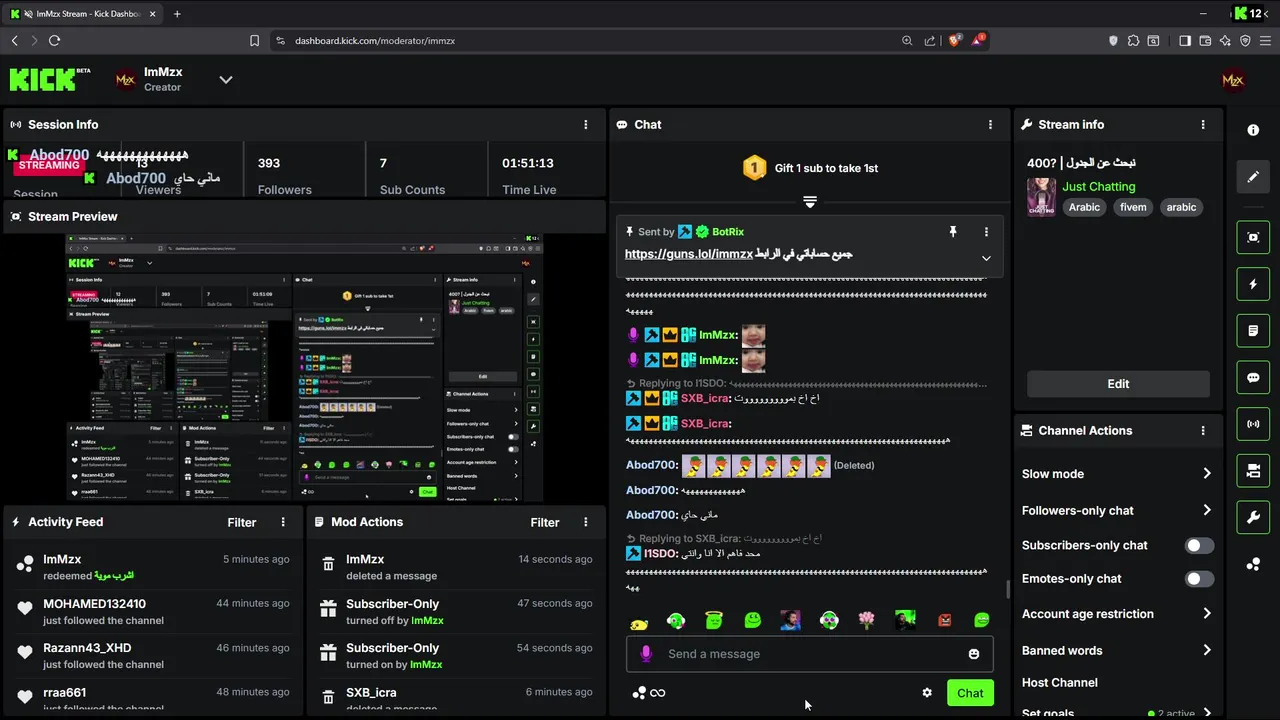
Task: Open Mod Actions three-dot menu
Action: pos(586,522)
